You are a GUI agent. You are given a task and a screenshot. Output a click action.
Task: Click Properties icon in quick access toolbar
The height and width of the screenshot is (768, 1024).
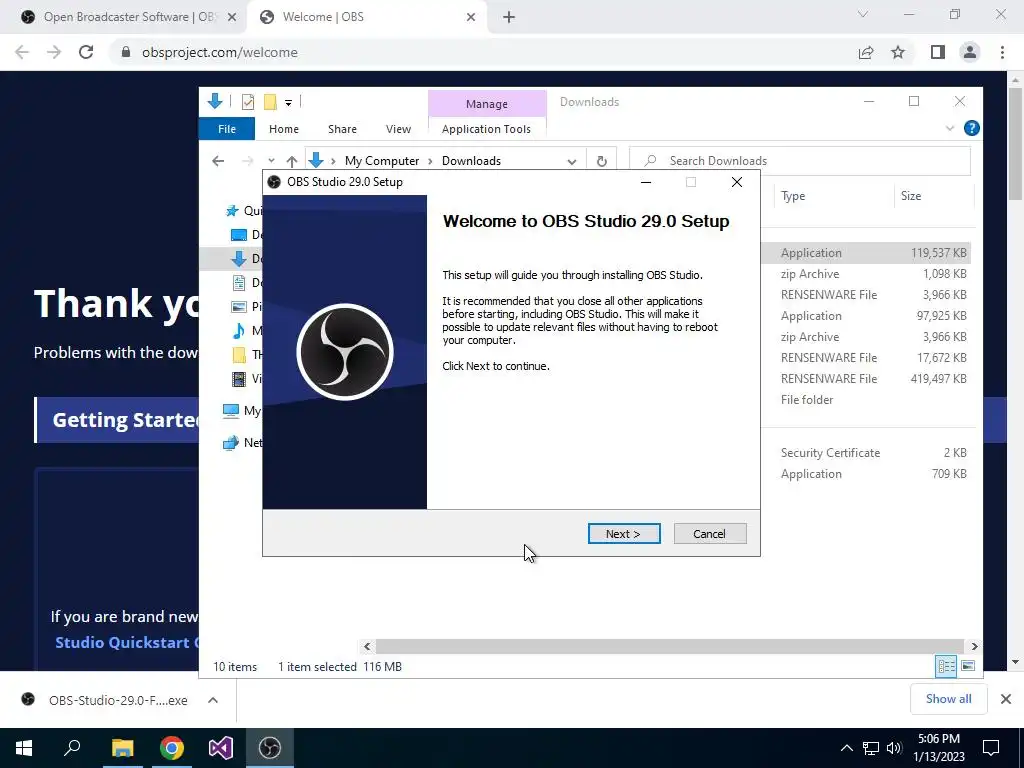click(x=248, y=102)
